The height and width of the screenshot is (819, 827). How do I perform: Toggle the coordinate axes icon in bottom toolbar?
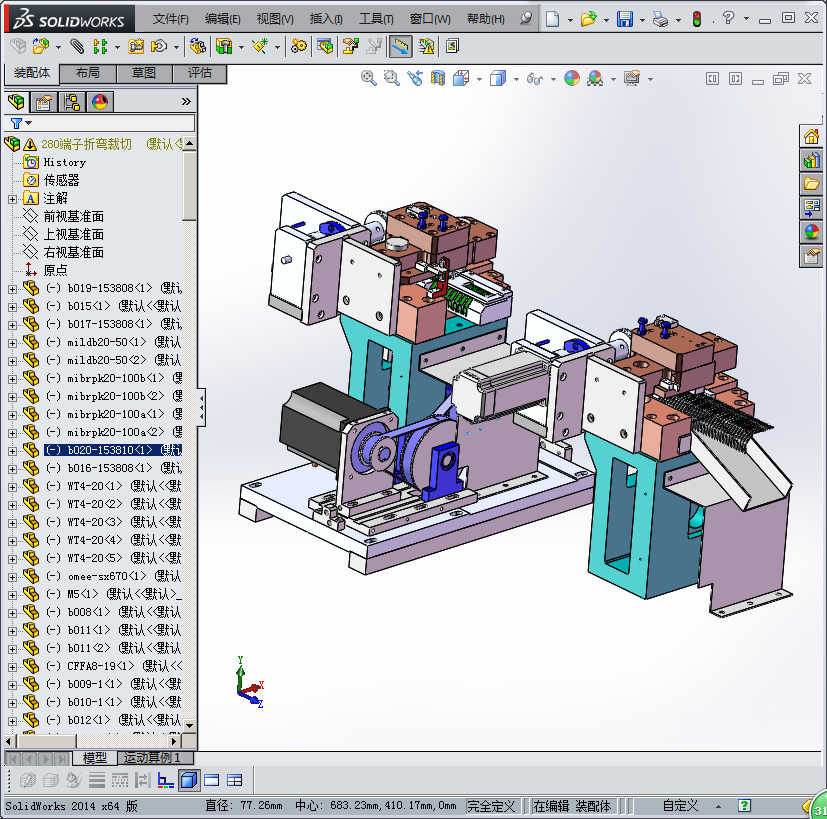point(166,780)
